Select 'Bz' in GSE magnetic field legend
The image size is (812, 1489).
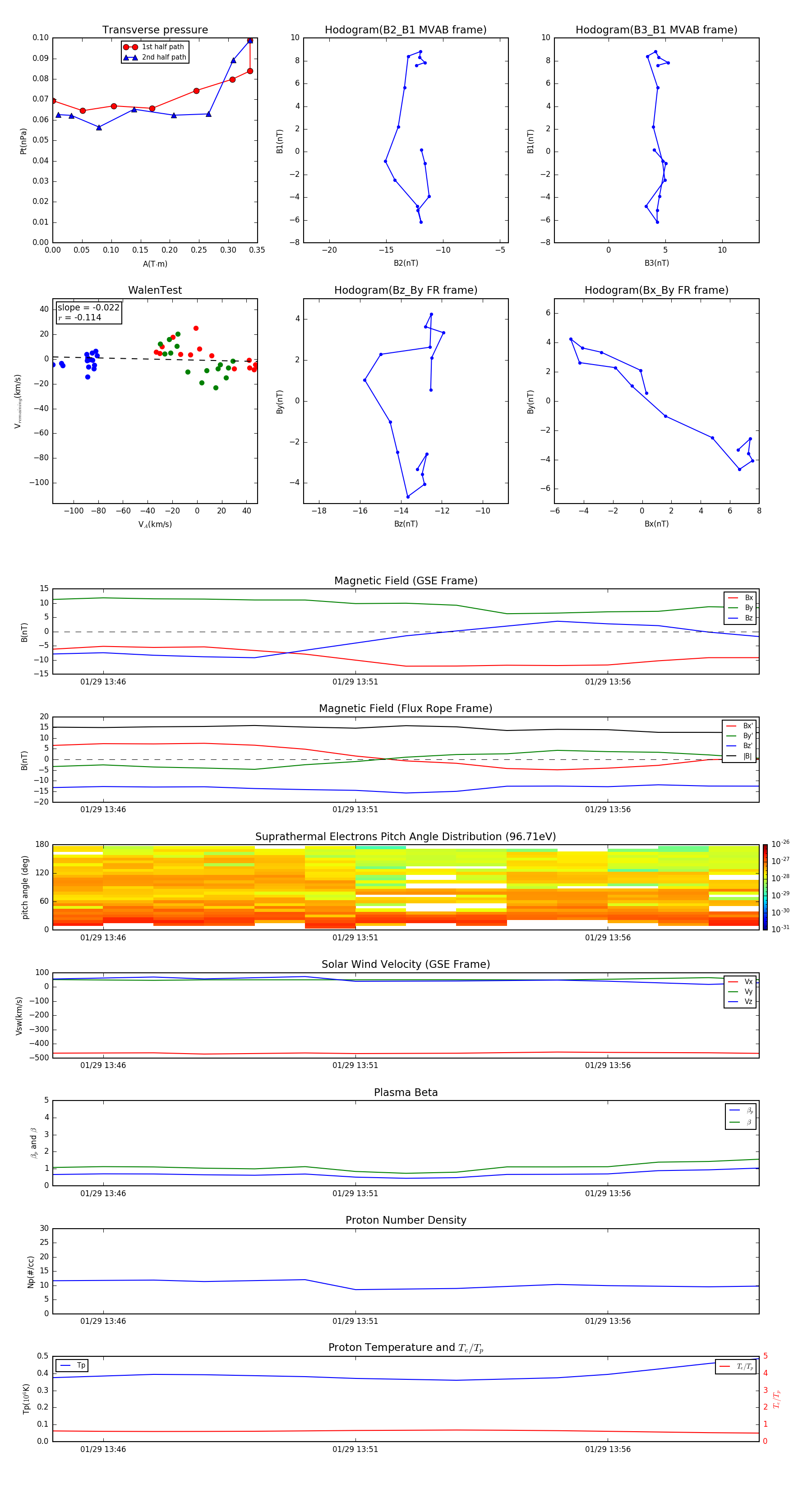click(x=740, y=618)
